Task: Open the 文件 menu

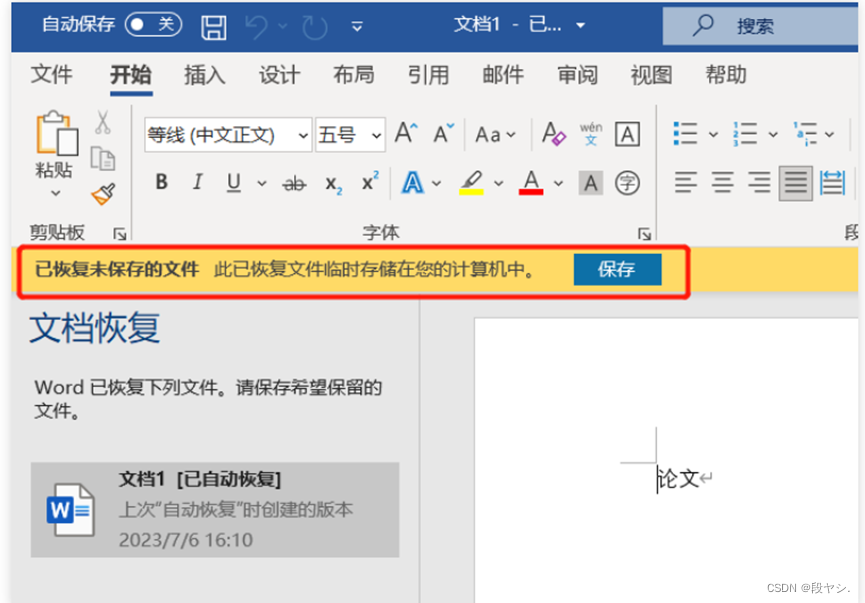Action: tap(51, 74)
